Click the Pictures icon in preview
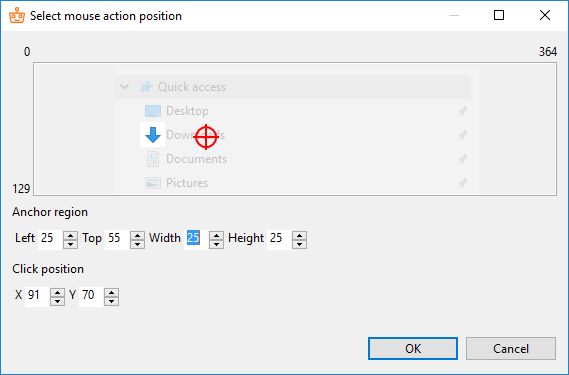 [x=153, y=183]
